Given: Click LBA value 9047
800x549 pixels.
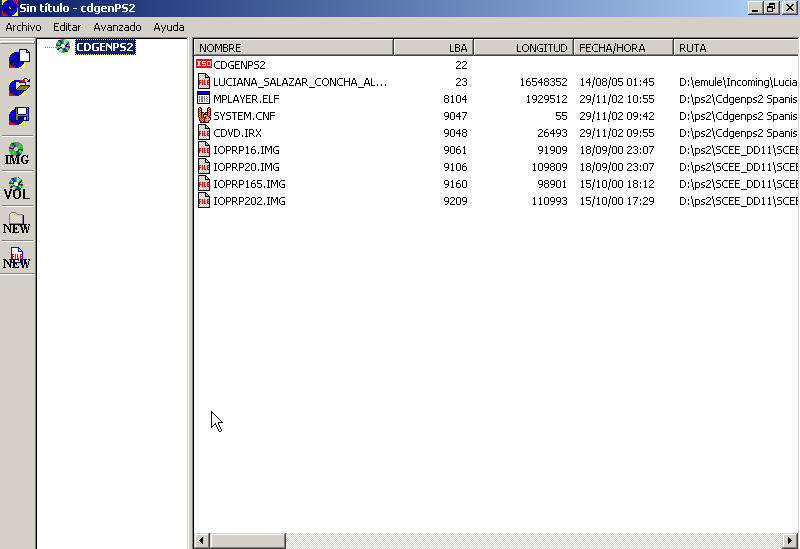Looking at the screenshot, I should click(455, 116).
